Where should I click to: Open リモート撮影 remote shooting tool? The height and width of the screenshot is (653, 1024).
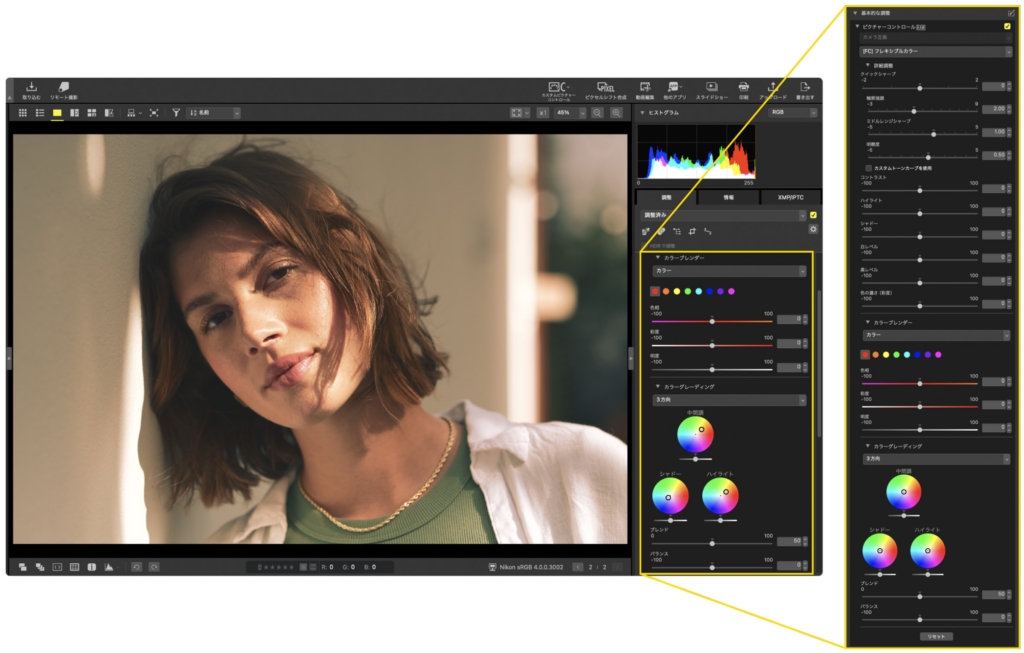64,89
